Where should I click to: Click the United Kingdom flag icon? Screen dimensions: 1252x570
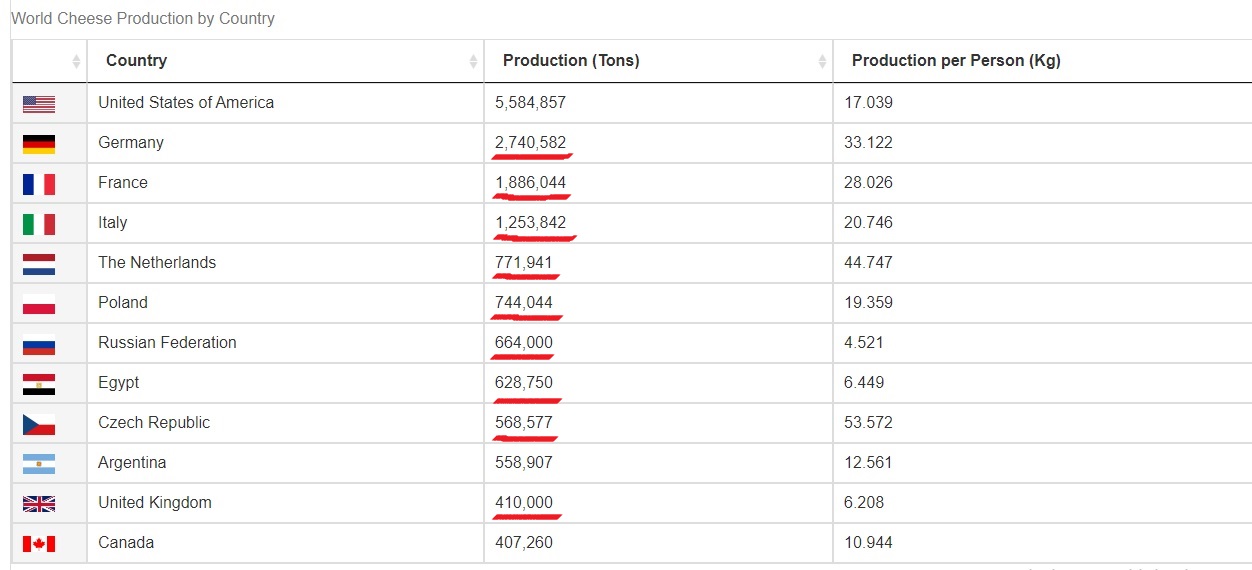39,504
